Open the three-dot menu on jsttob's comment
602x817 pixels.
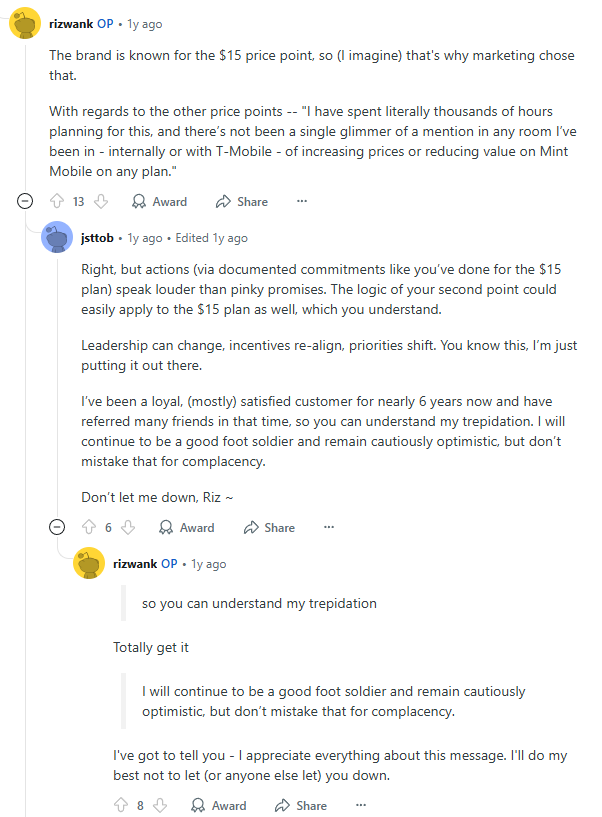[x=330, y=527]
